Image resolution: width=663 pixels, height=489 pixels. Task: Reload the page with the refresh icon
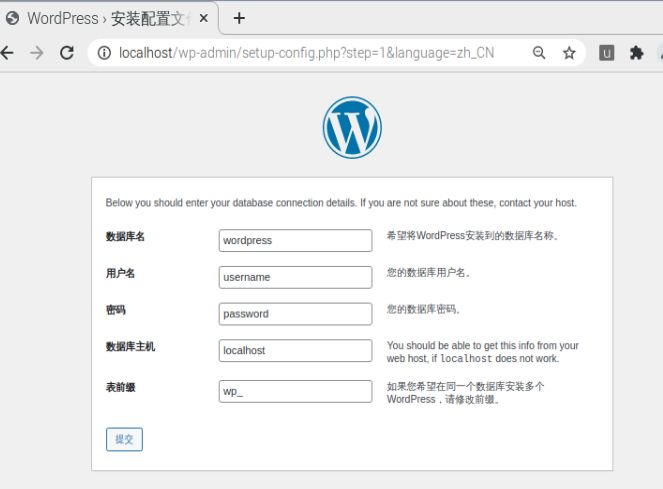67,53
